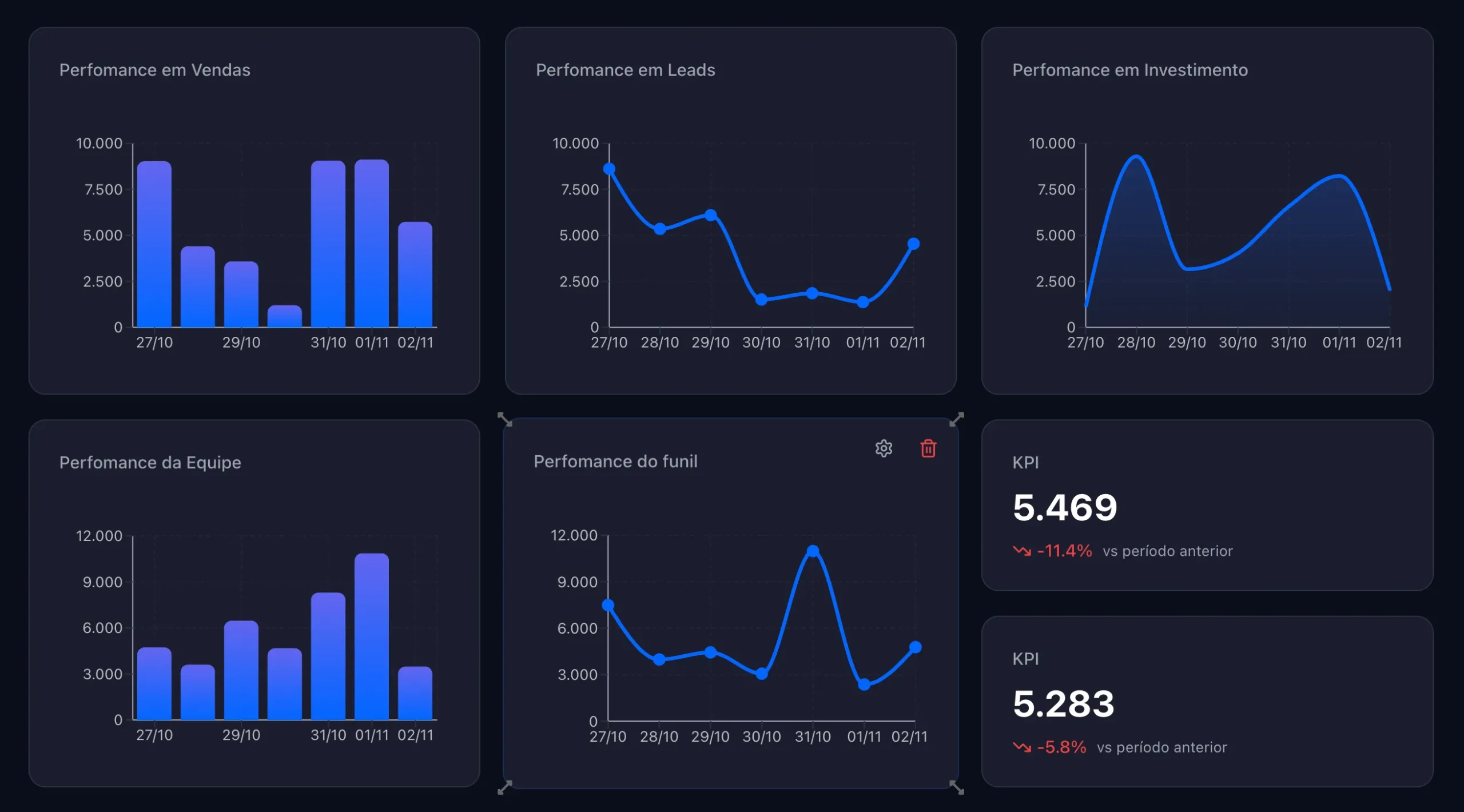The width and height of the screenshot is (1464, 812).
Task: Grab bottom-left resize handle of funil card
Action: click(x=504, y=787)
